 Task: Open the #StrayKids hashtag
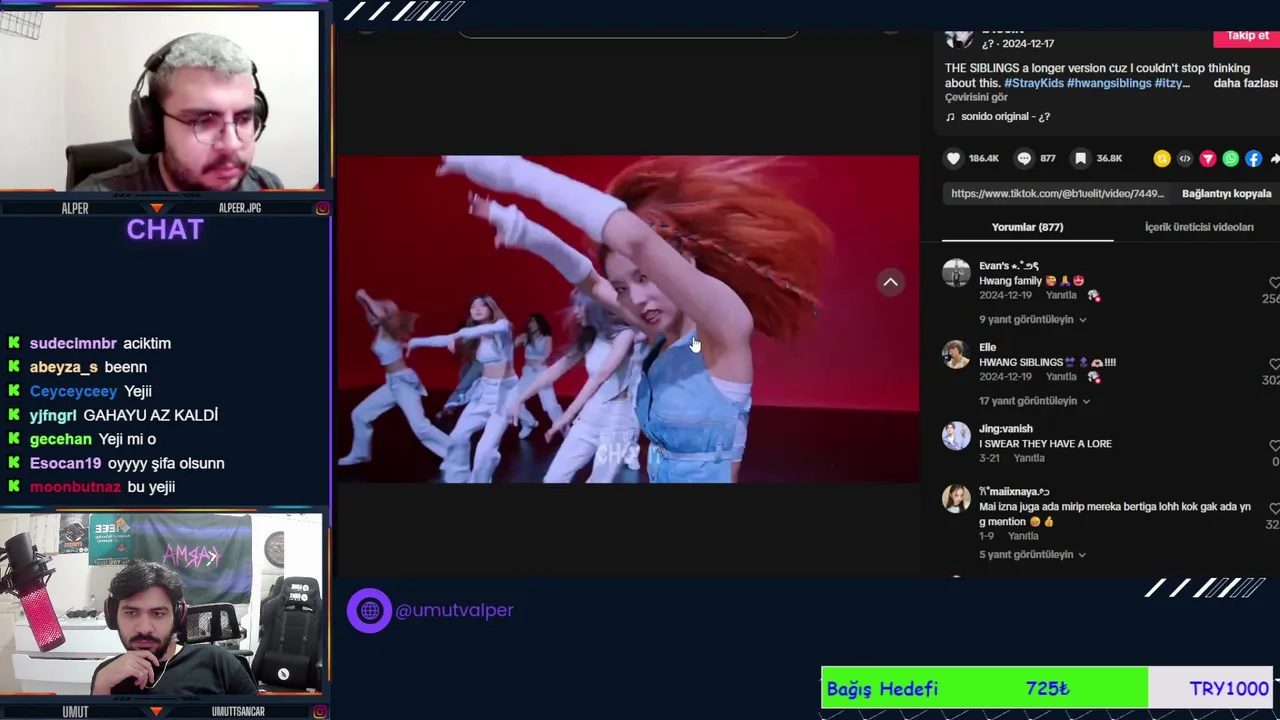[1034, 83]
